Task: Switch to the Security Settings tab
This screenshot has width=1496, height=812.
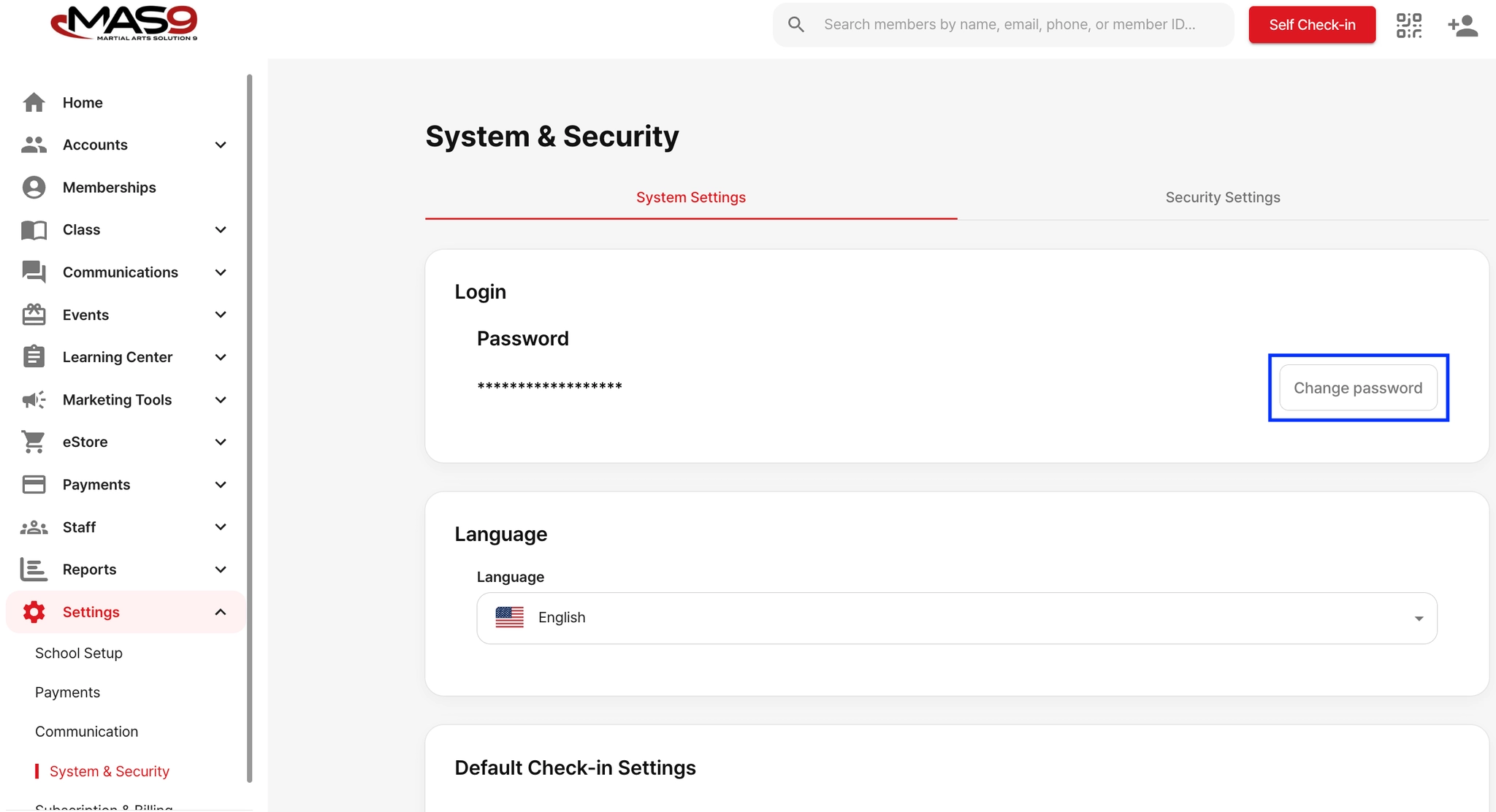Action: [1222, 197]
